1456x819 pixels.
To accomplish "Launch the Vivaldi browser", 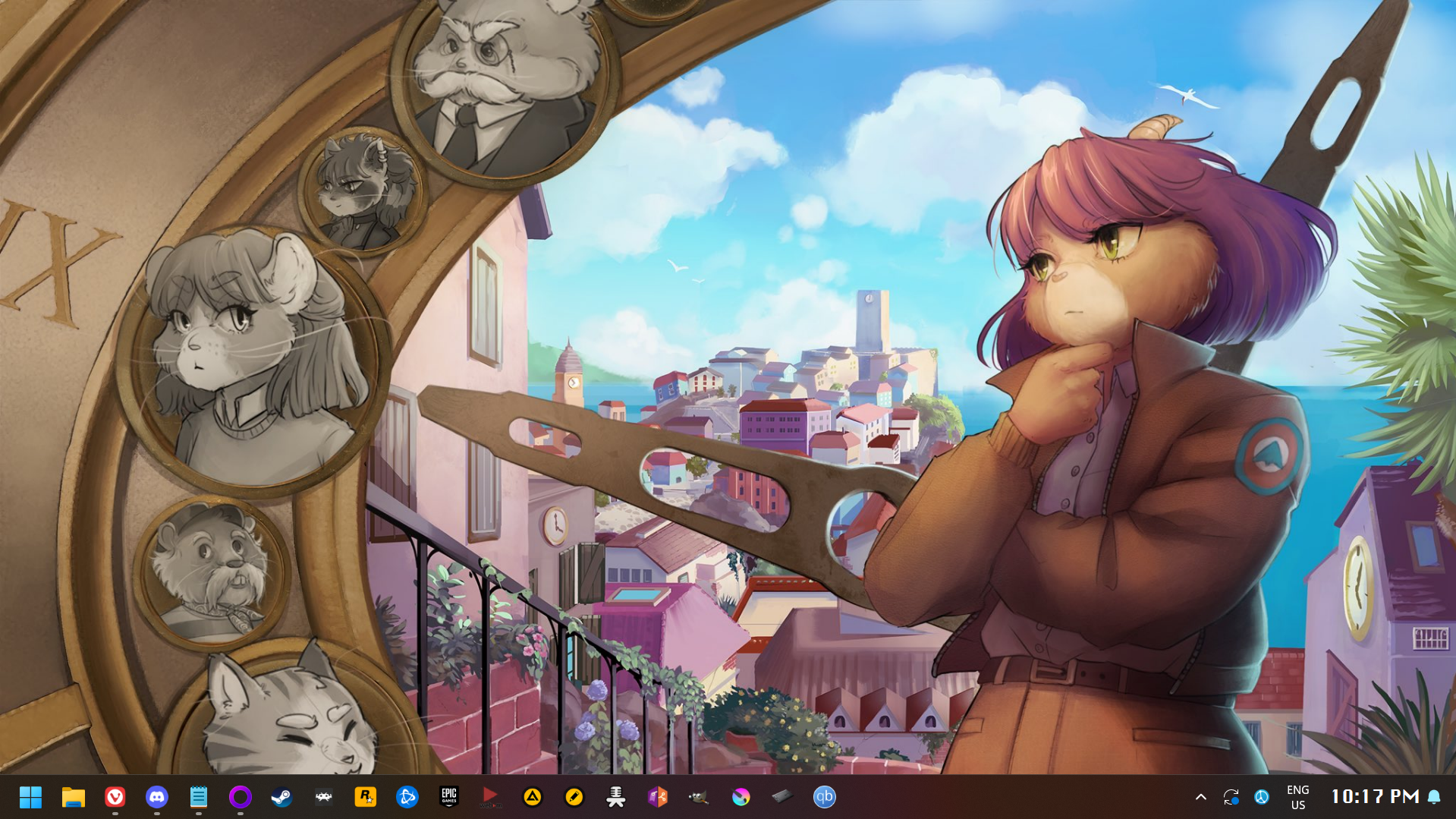I will (115, 797).
